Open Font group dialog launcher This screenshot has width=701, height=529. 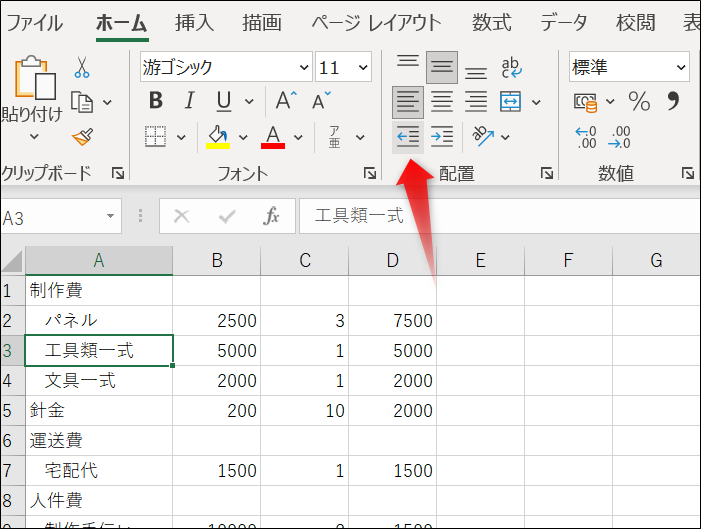[x=369, y=173]
